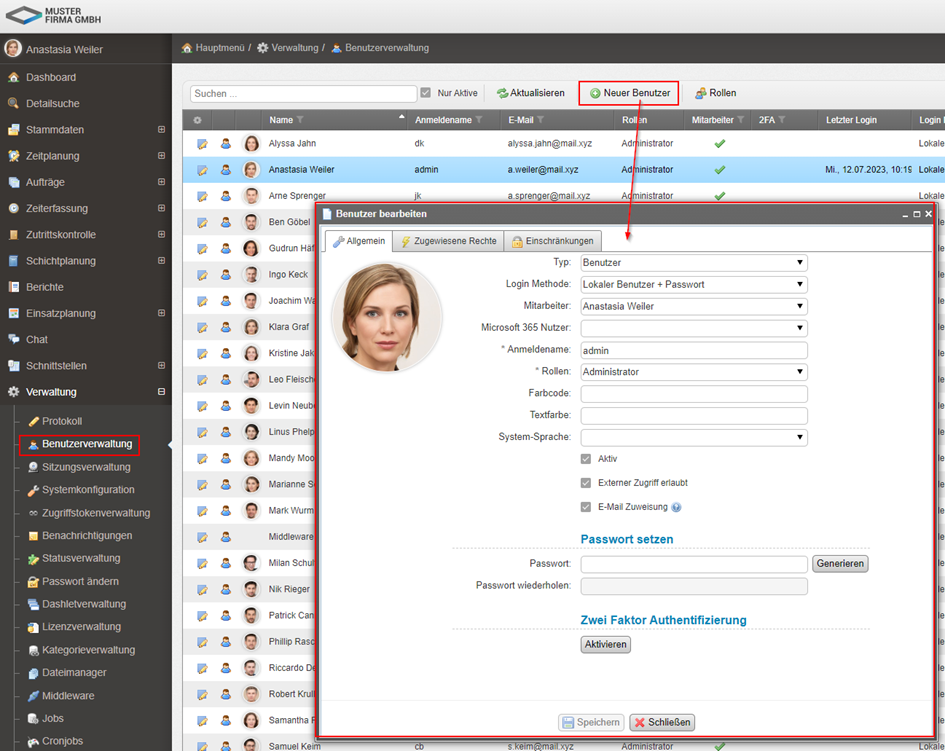Click the user icon in Arne Sprenger's row
The image size is (945, 751).
point(225,196)
